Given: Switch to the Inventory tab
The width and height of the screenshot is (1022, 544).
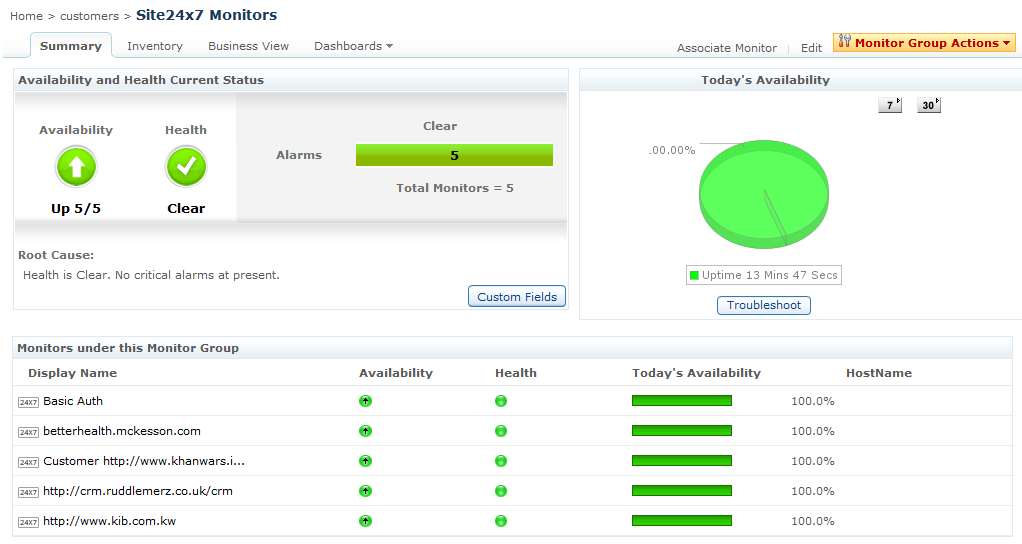Looking at the screenshot, I should (x=154, y=46).
